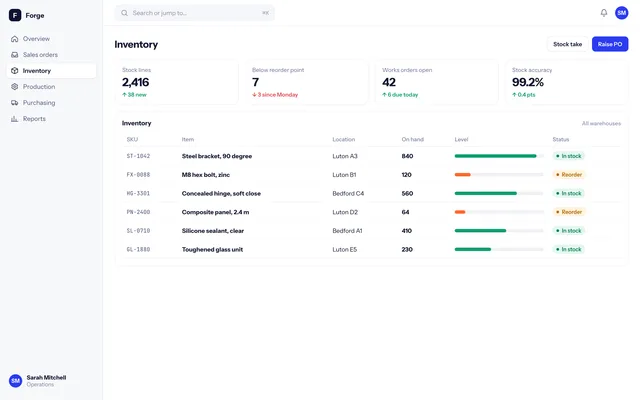Click the Raise PO button
Viewport: 640px width, 400px height.
610,44
